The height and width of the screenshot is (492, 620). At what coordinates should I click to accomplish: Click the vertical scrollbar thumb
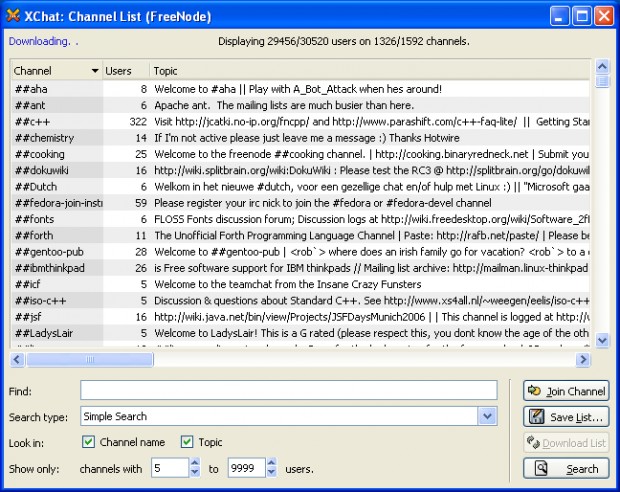point(602,81)
